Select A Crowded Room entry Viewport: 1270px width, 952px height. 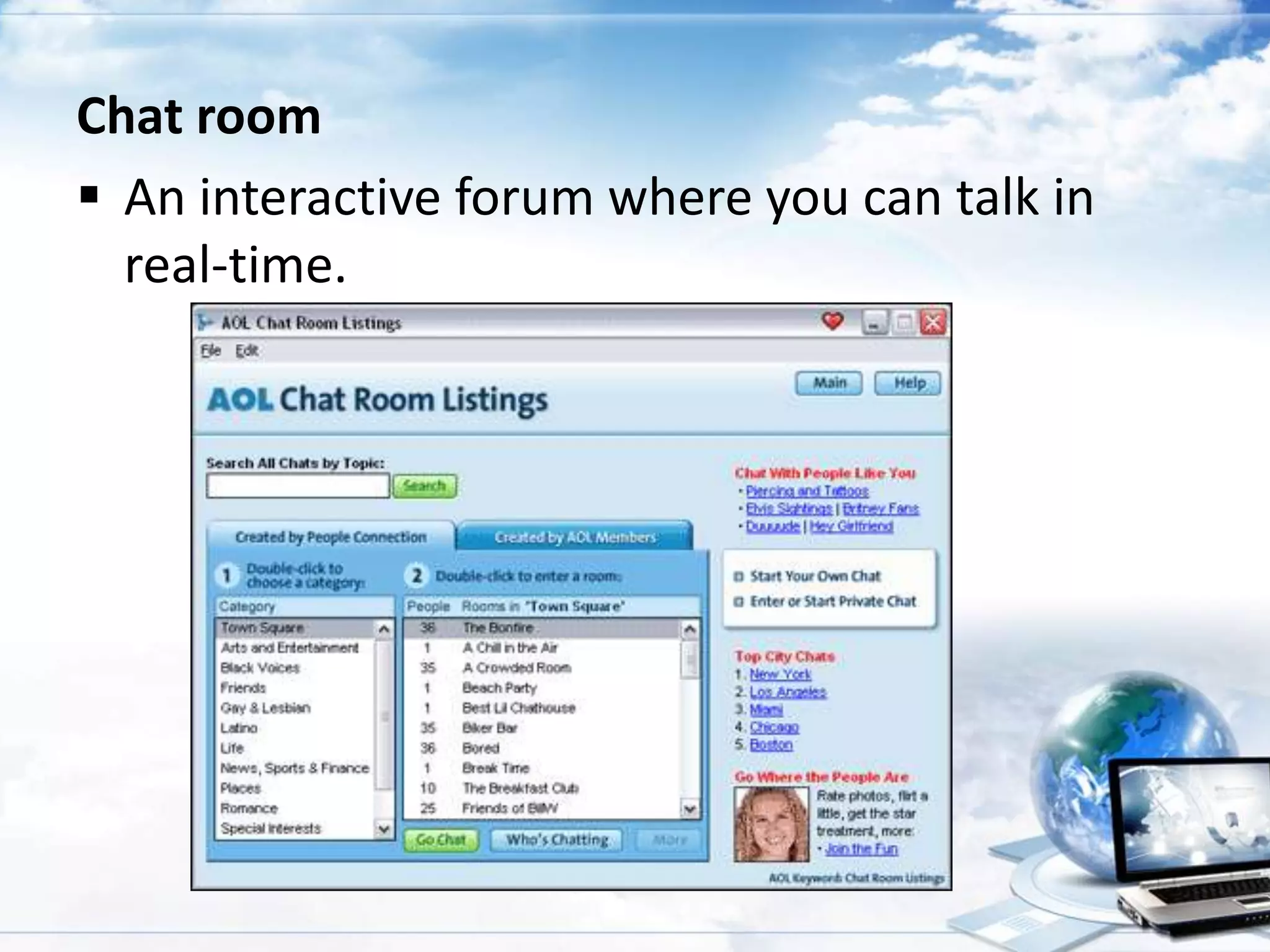pyautogui.click(x=543, y=668)
